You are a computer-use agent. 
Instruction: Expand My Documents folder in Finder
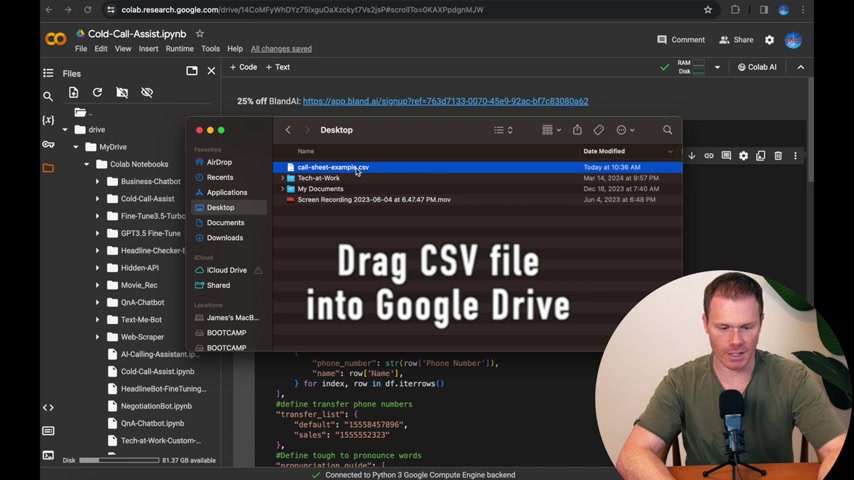[x=282, y=189]
